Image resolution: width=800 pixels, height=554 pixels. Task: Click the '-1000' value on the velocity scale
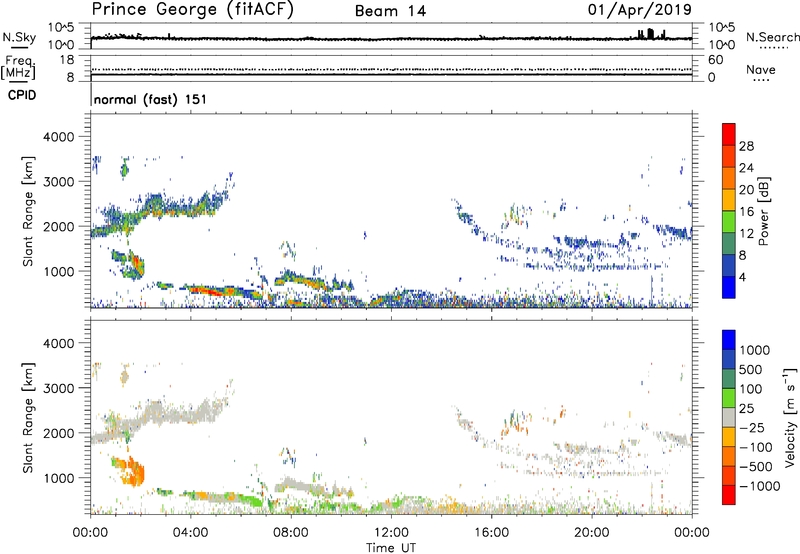(760, 486)
